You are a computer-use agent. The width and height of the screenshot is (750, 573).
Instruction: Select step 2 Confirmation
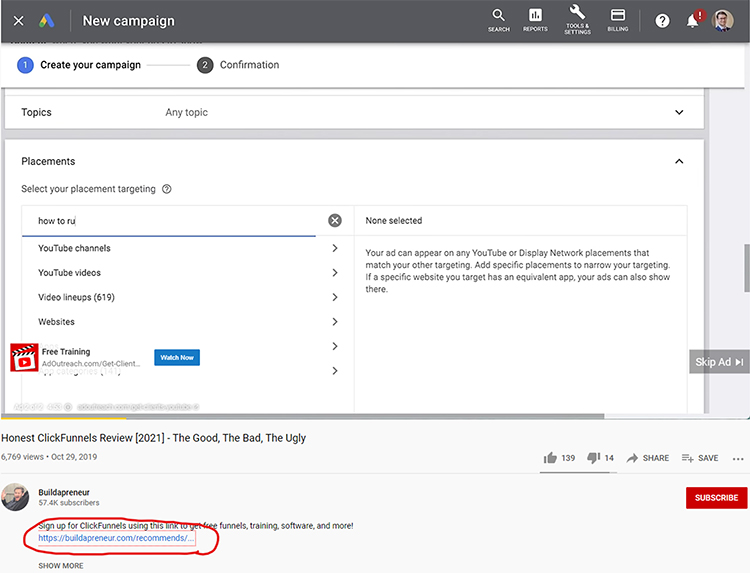coord(238,65)
